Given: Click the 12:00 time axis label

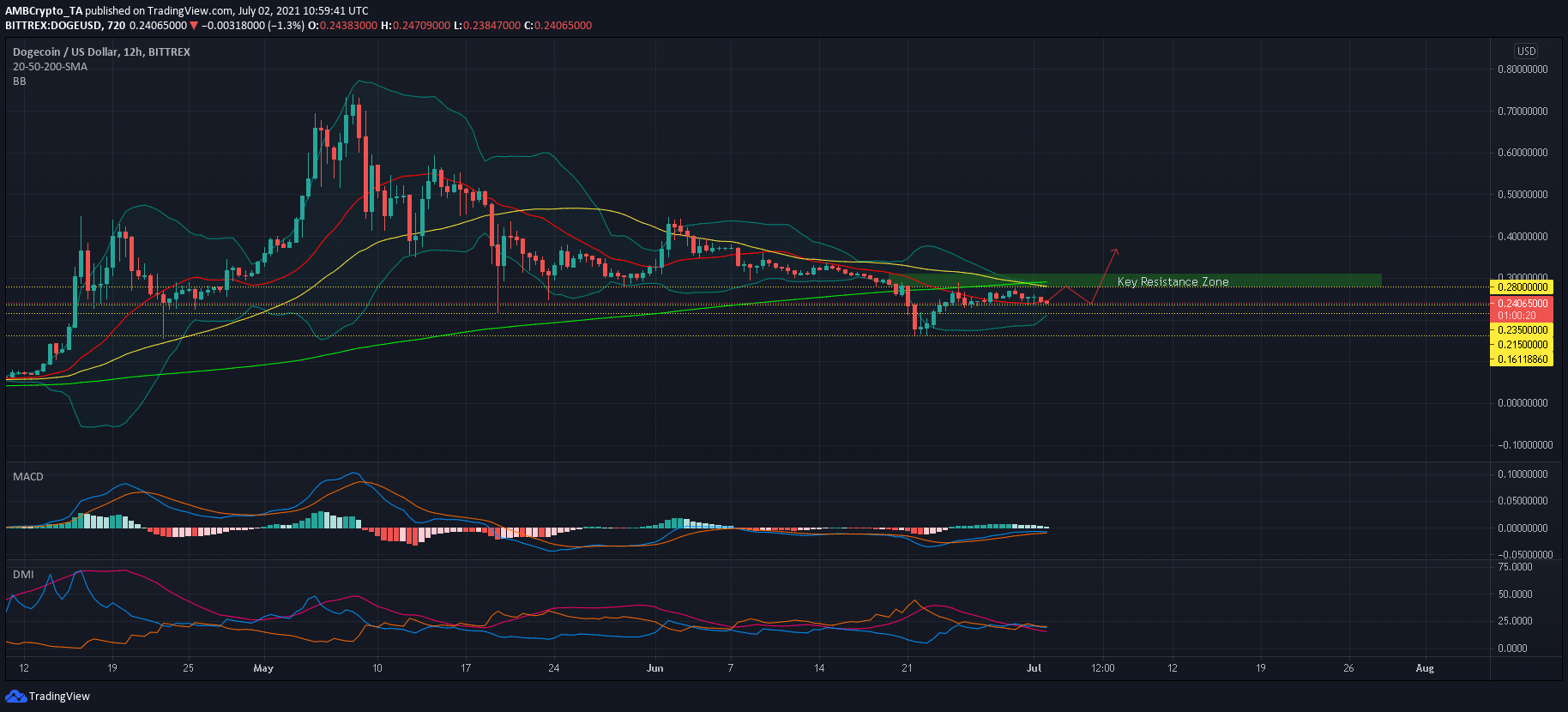Looking at the screenshot, I should pyautogui.click(x=1102, y=668).
